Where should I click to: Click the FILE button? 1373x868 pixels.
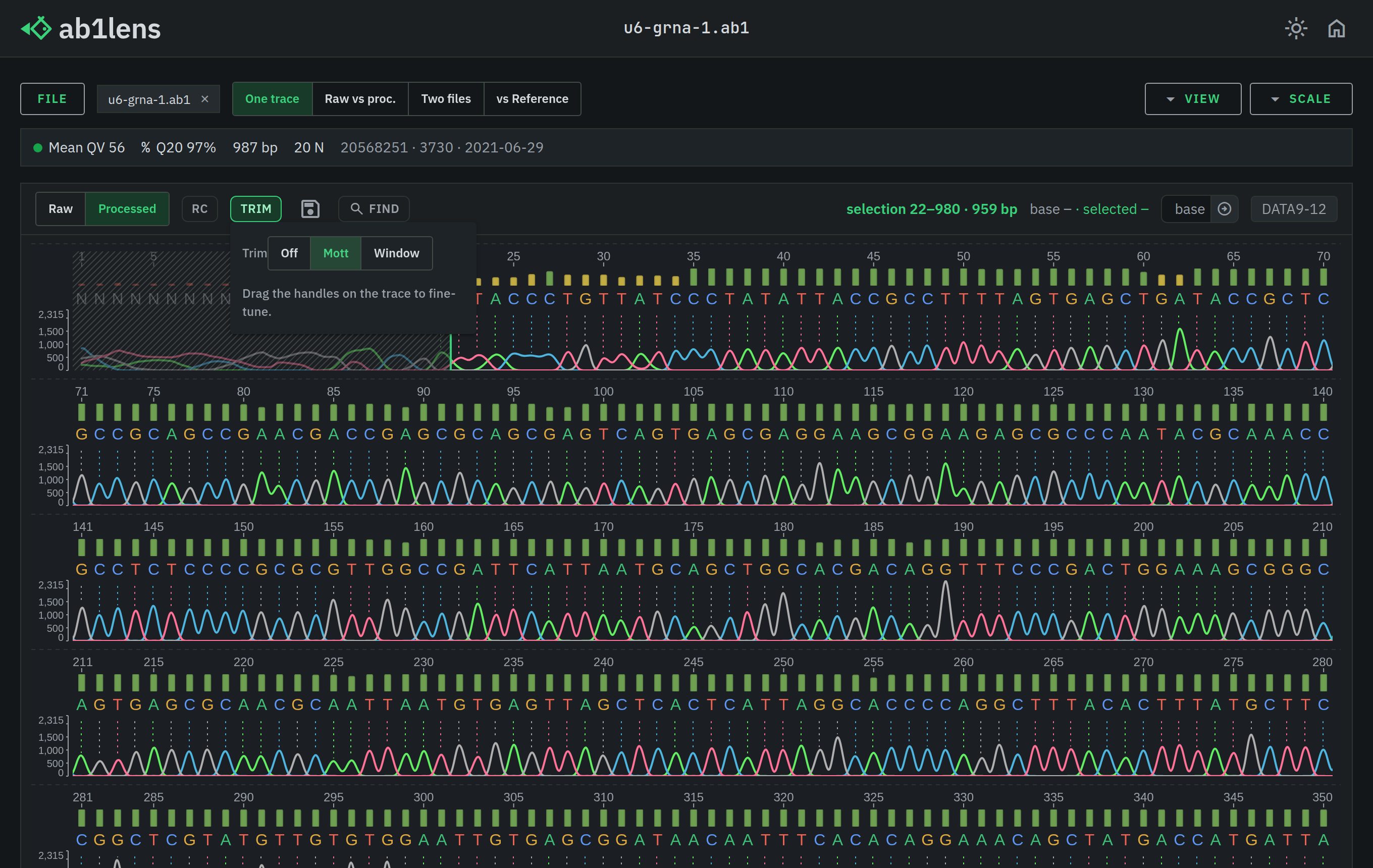tap(52, 99)
